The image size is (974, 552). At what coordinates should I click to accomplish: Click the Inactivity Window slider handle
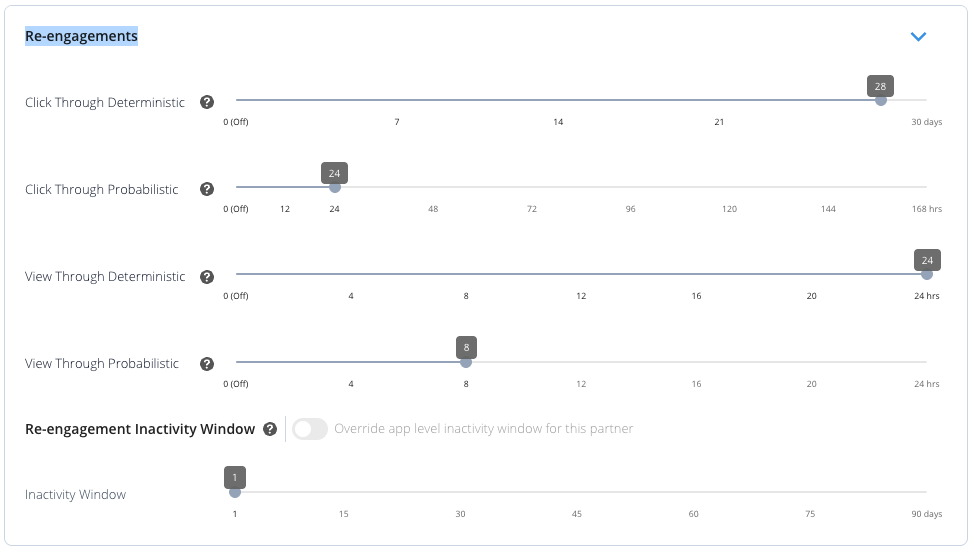coord(235,491)
